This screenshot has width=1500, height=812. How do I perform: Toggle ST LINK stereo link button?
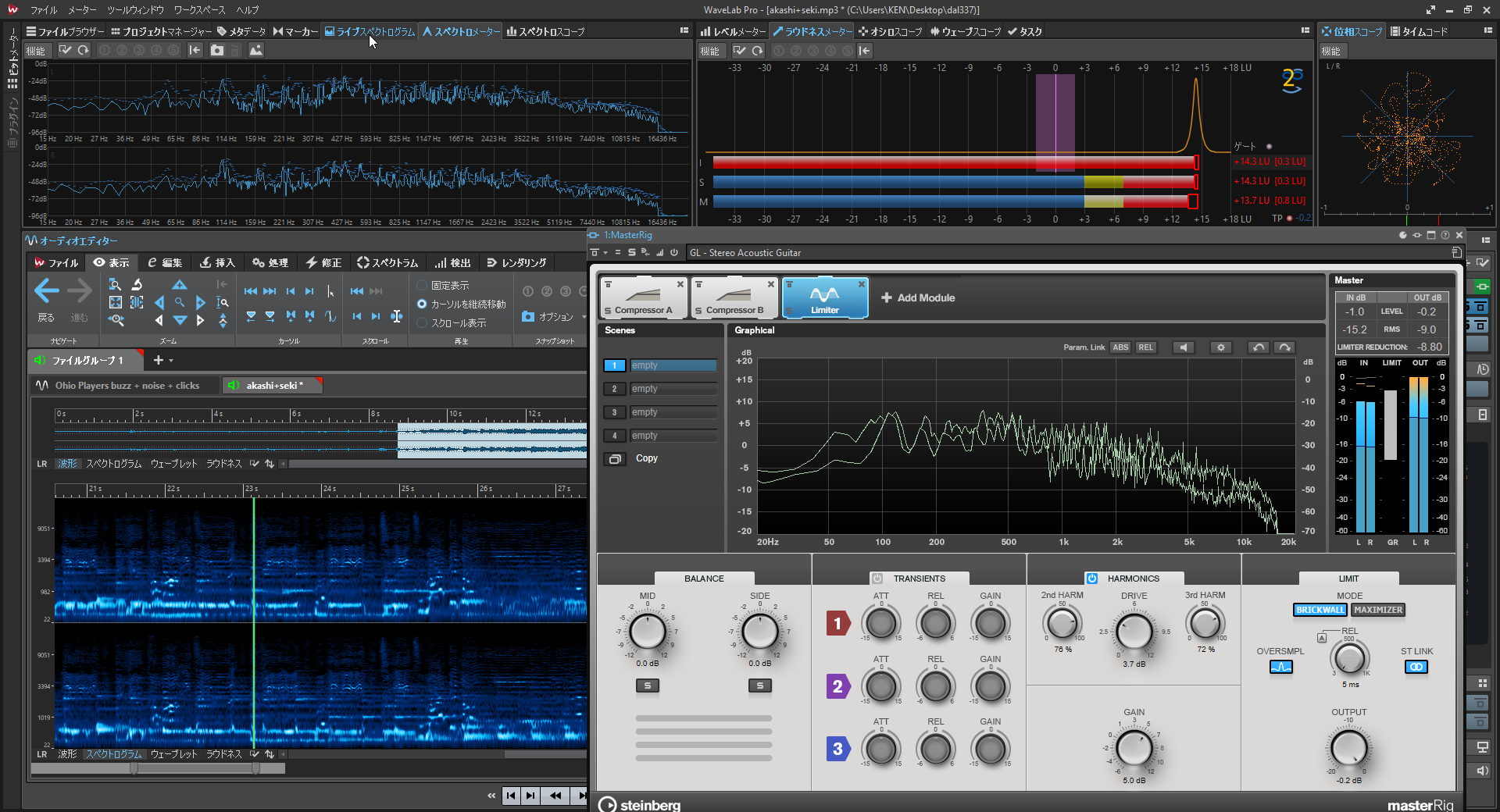(x=1416, y=667)
